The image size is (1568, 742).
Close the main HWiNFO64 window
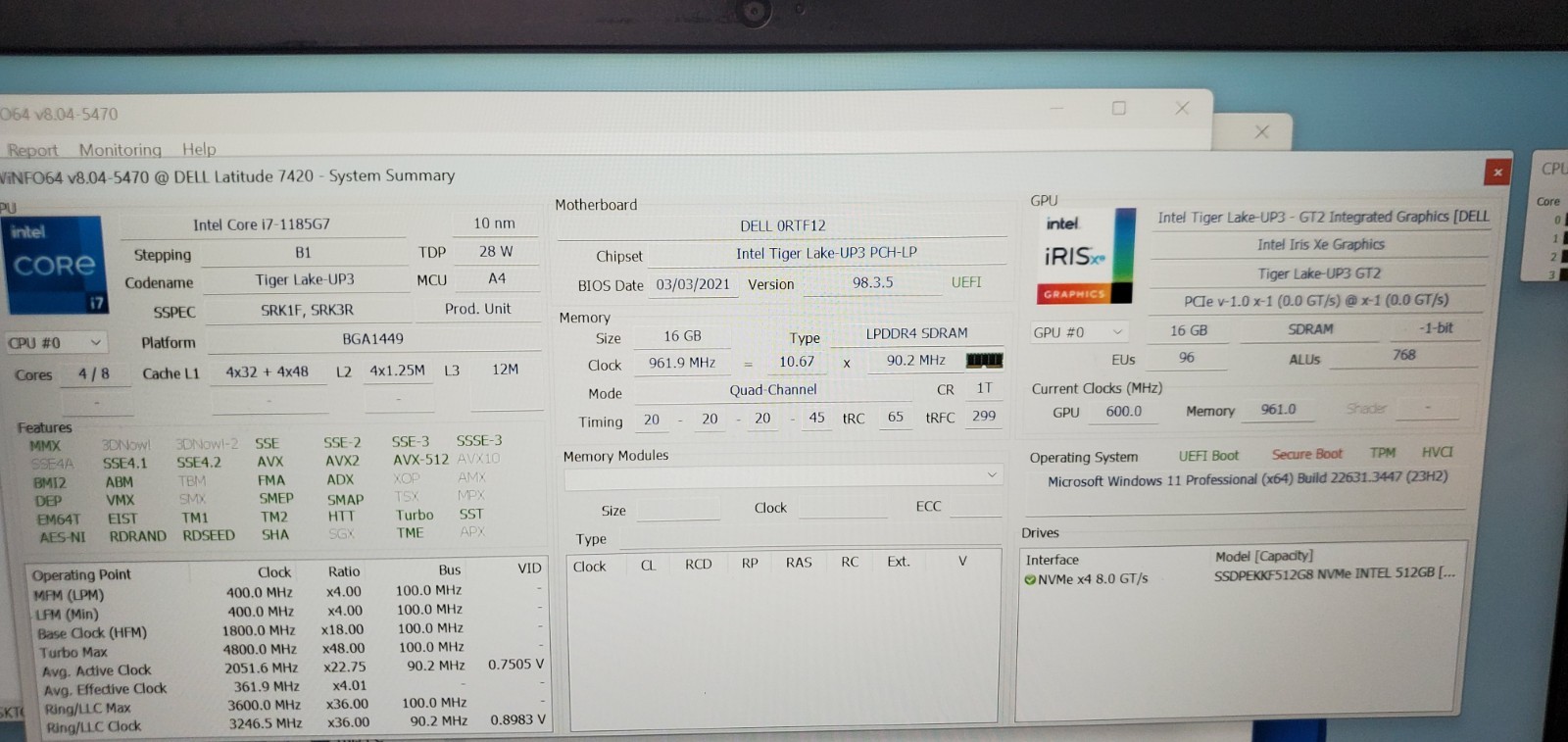1182,108
